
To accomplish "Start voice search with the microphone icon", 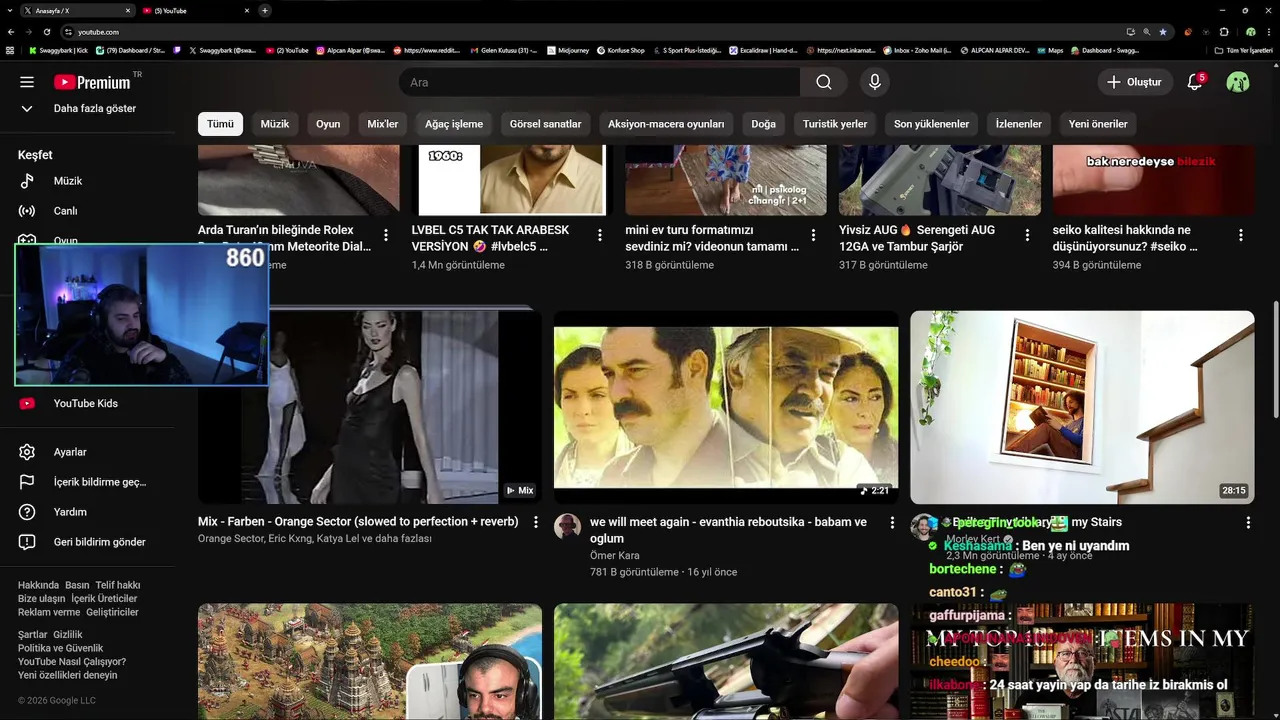I will 875,82.
